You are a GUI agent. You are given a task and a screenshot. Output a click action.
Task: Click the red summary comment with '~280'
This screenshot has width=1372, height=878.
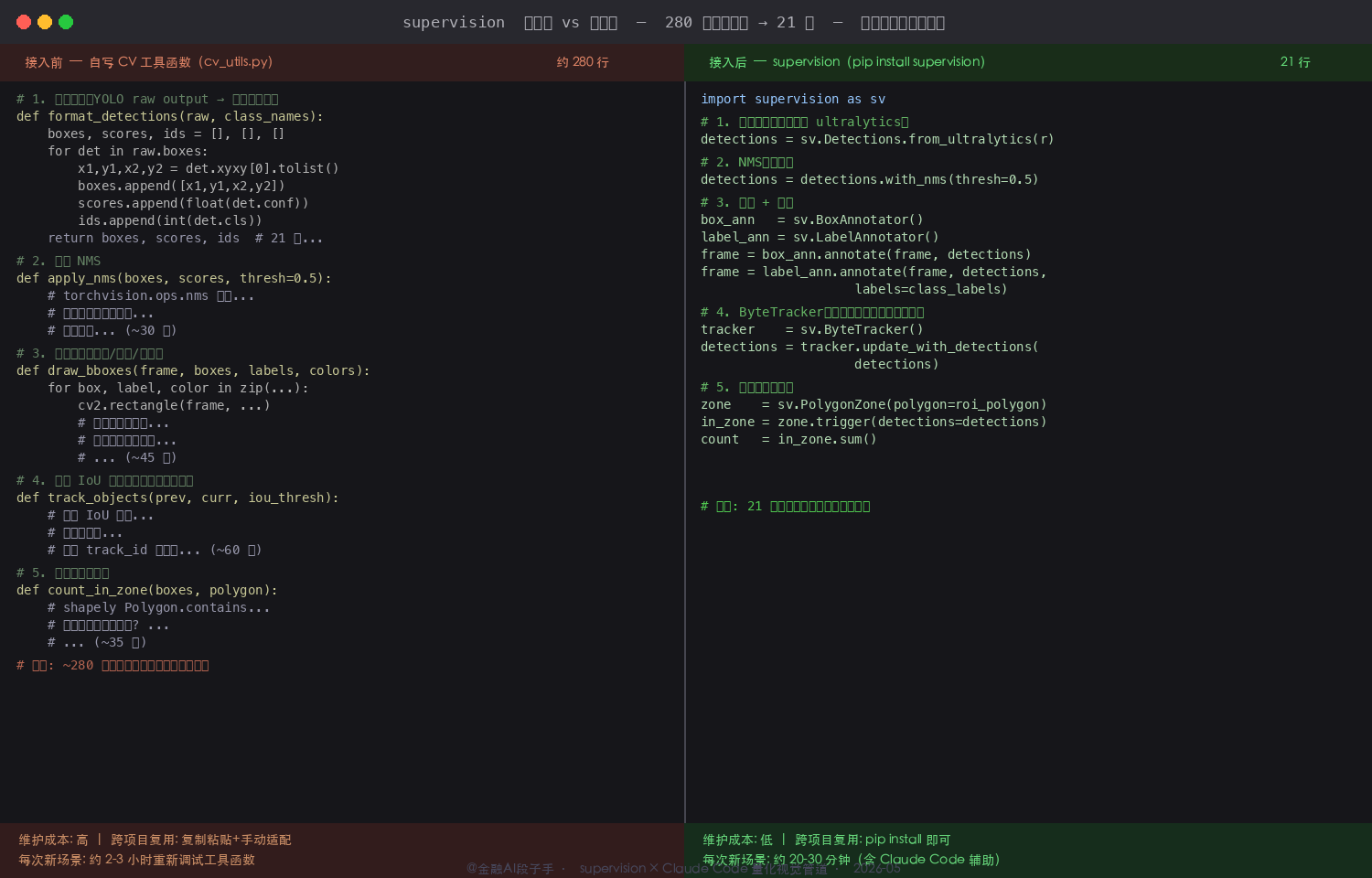[113, 665]
